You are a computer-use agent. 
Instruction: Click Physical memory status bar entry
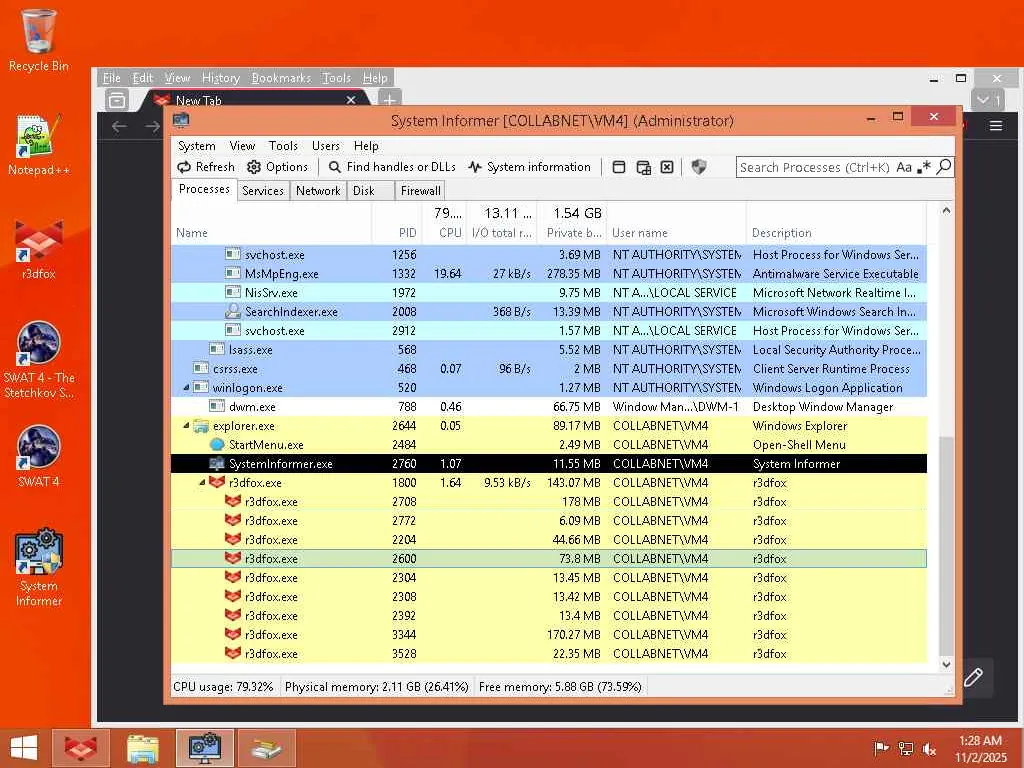click(377, 686)
